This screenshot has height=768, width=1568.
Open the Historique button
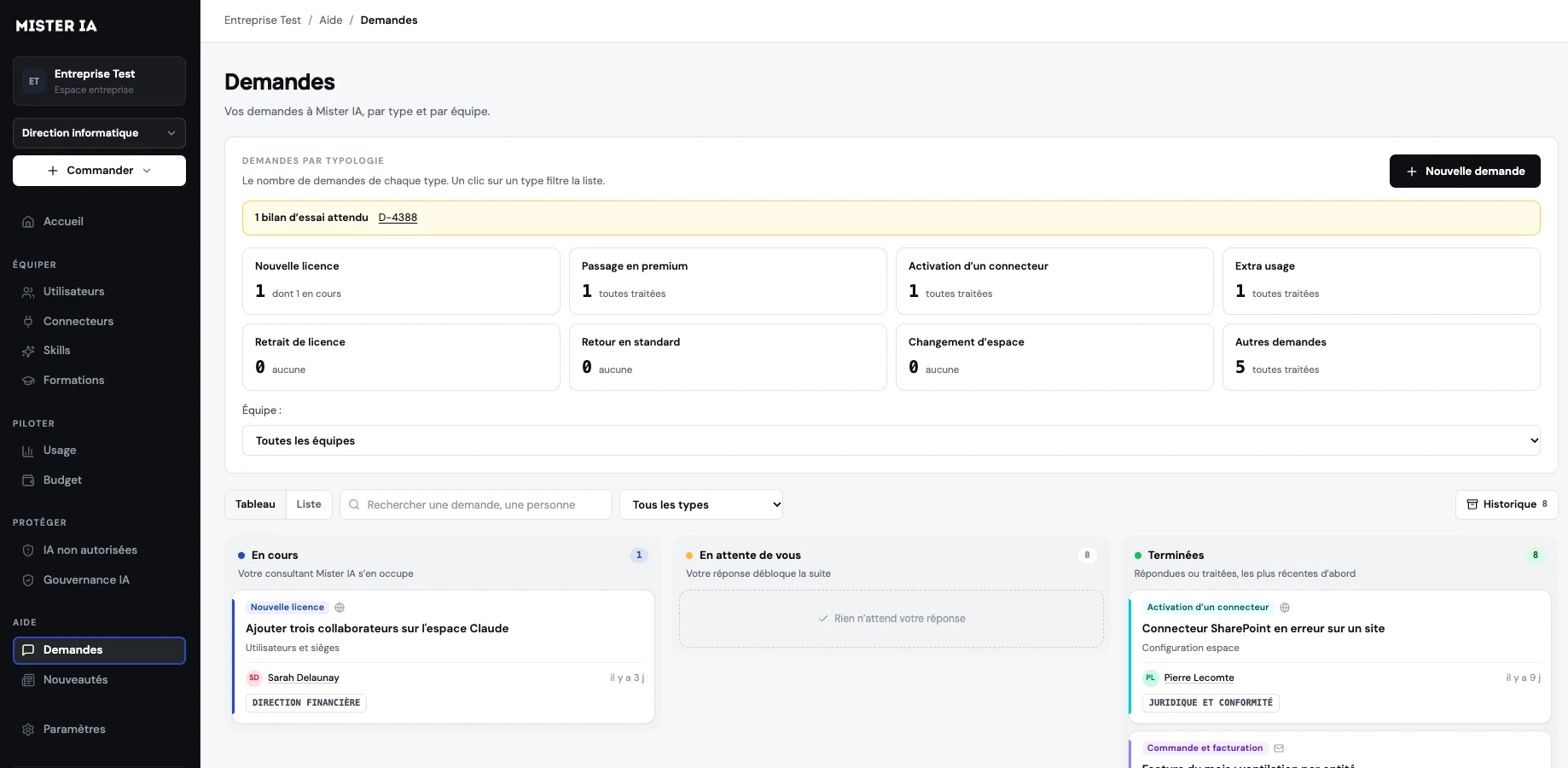click(x=1507, y=504)
